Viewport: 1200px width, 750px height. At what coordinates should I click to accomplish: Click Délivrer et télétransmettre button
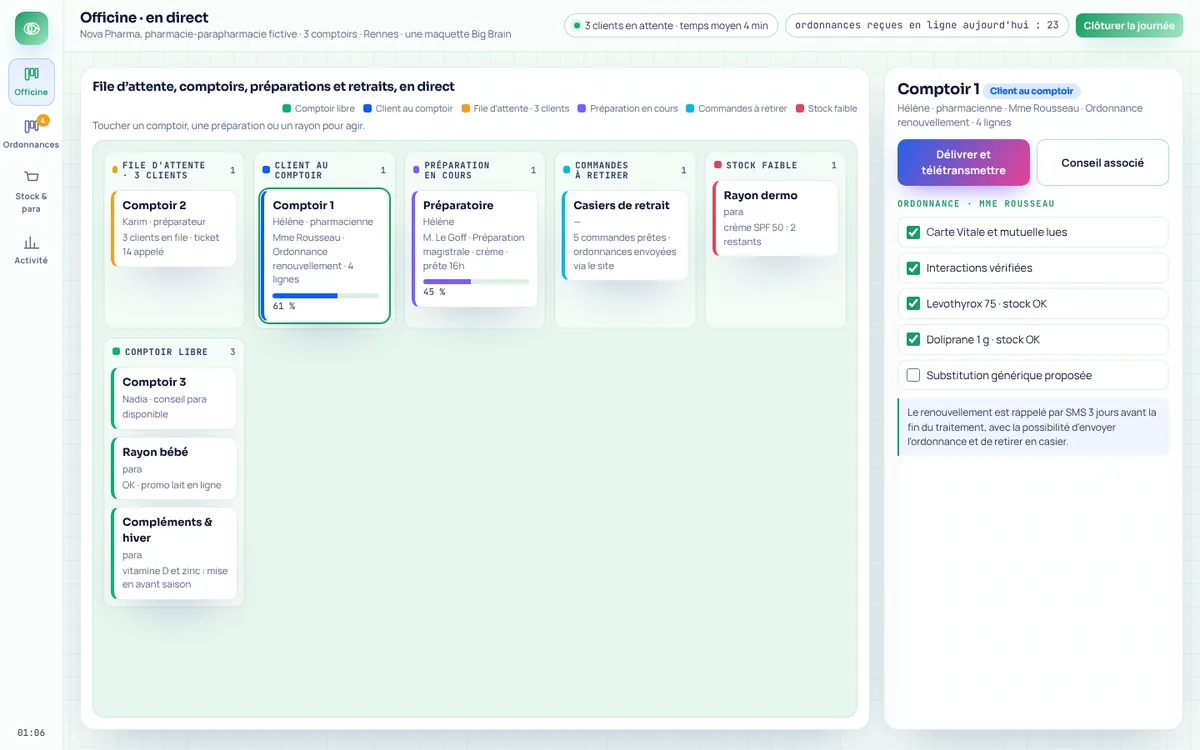pyautogui.click(x=963, y=162)
